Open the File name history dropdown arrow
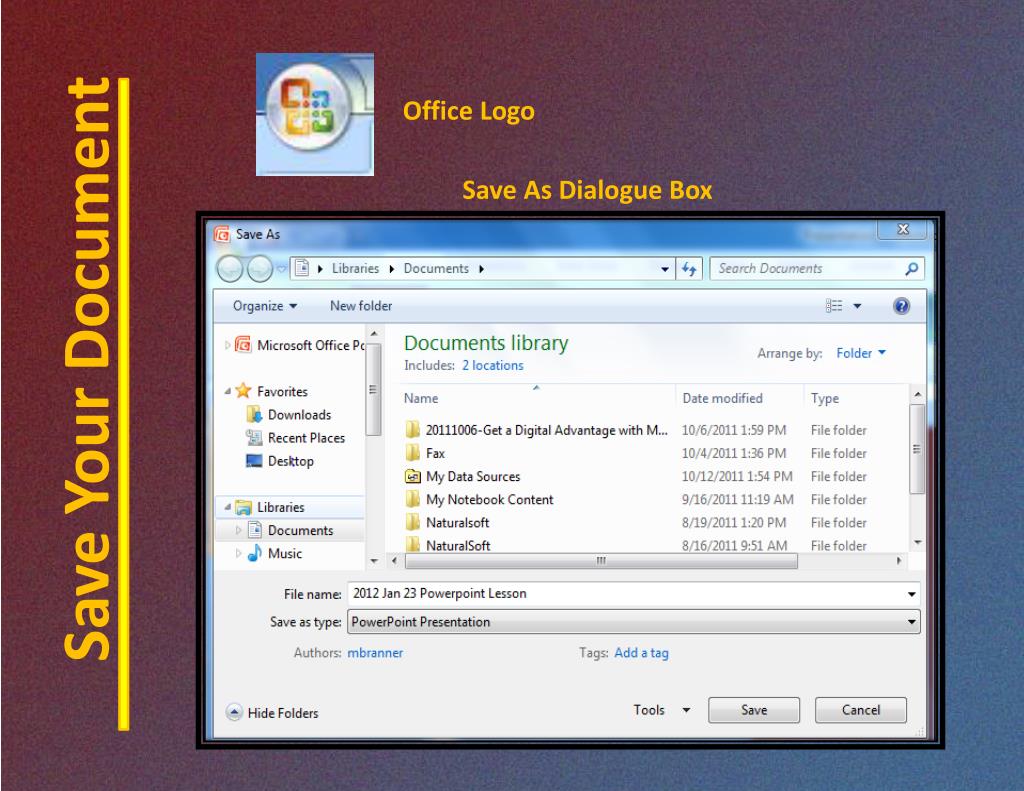 tap(911, 594)
